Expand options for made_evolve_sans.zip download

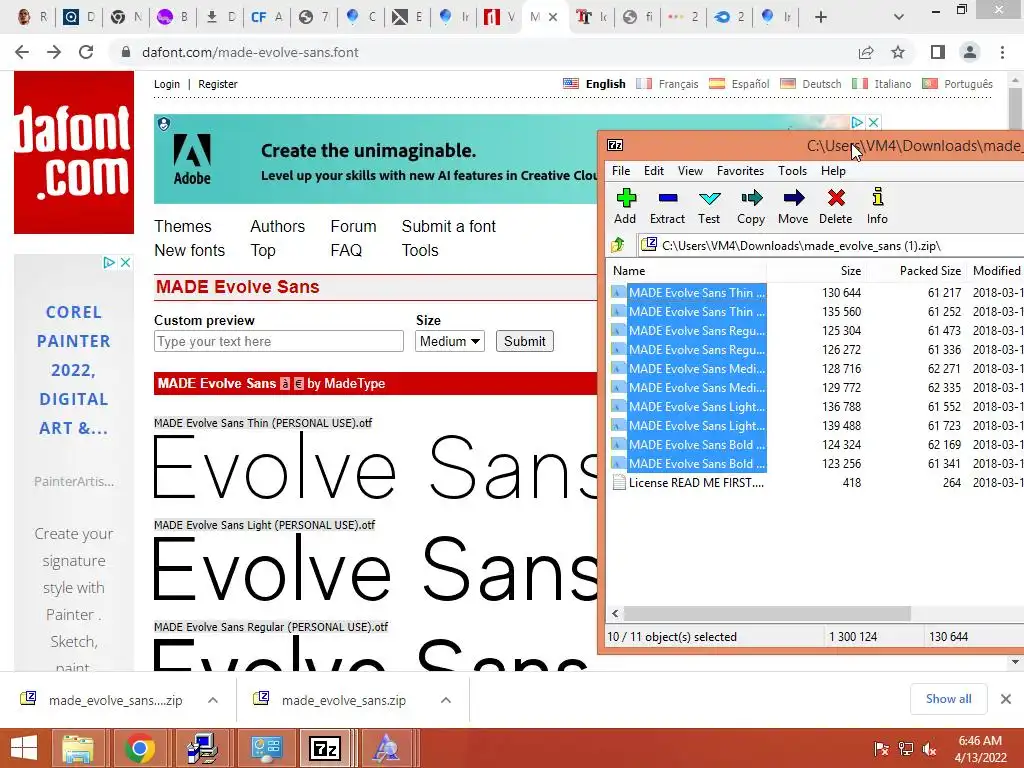(446, 700)
